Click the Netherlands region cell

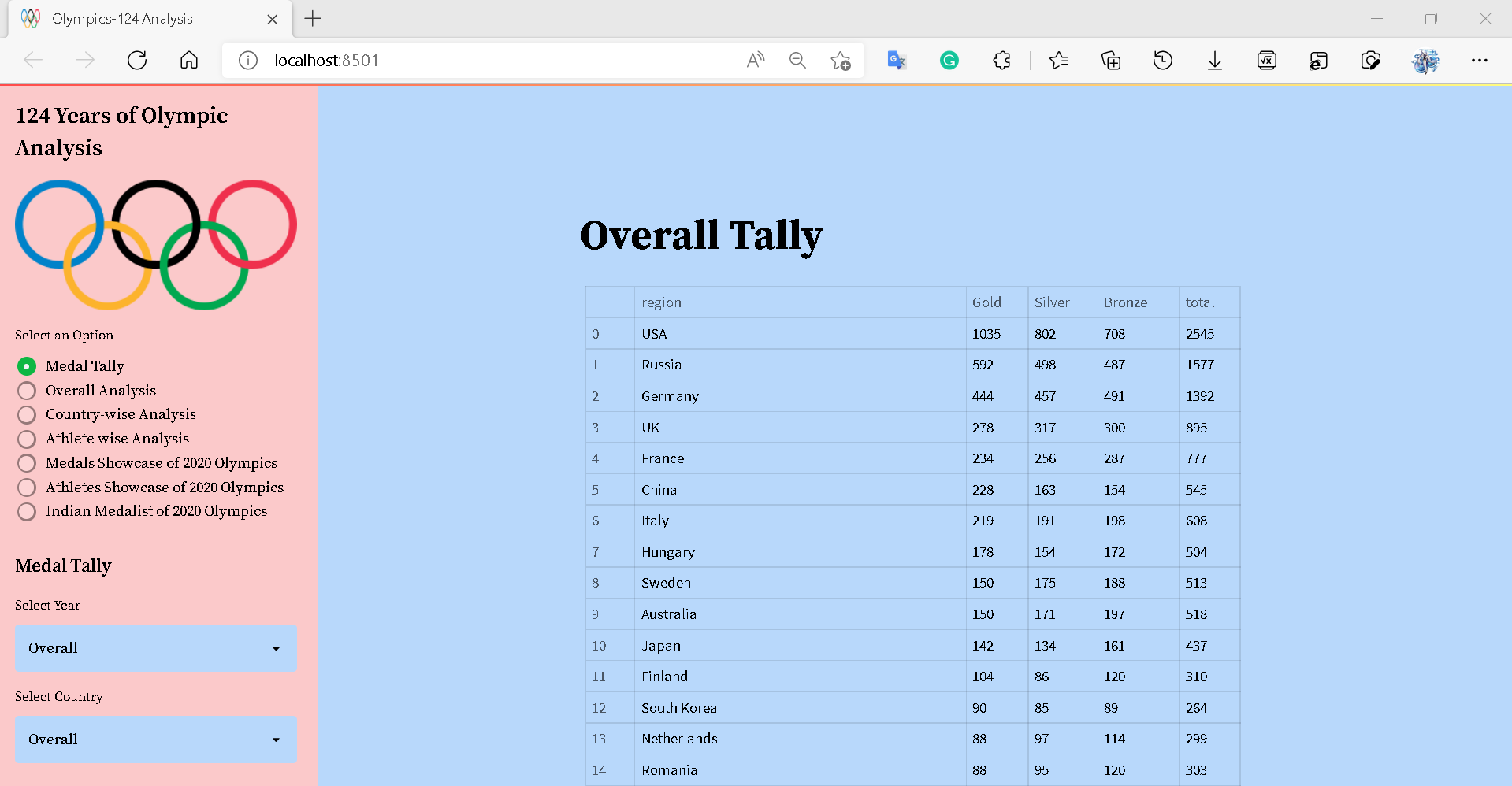click(801, 739)
